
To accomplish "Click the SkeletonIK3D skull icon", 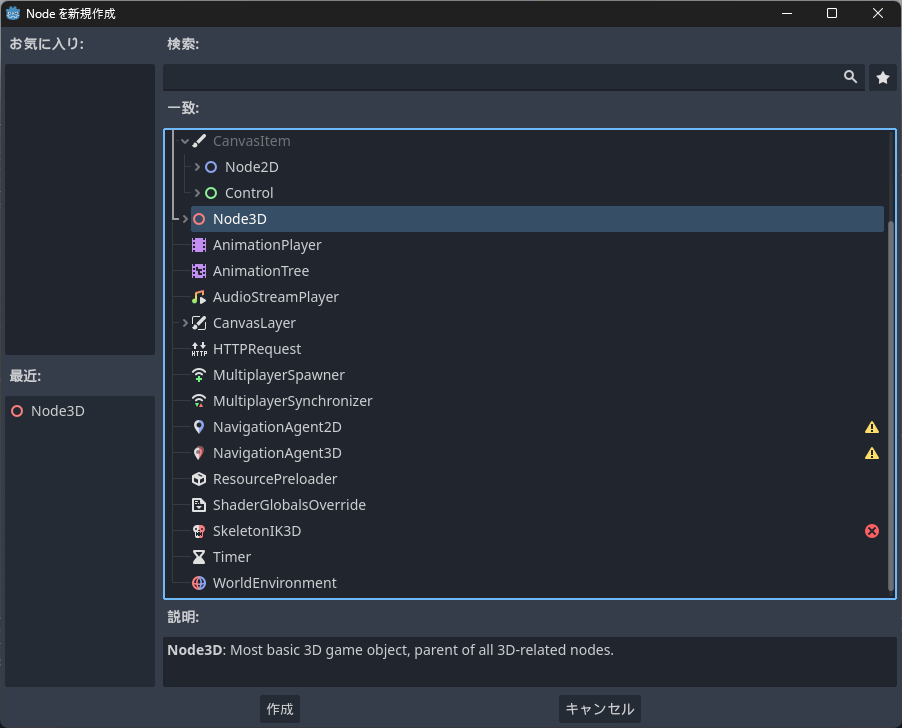I will coord(199,531).
